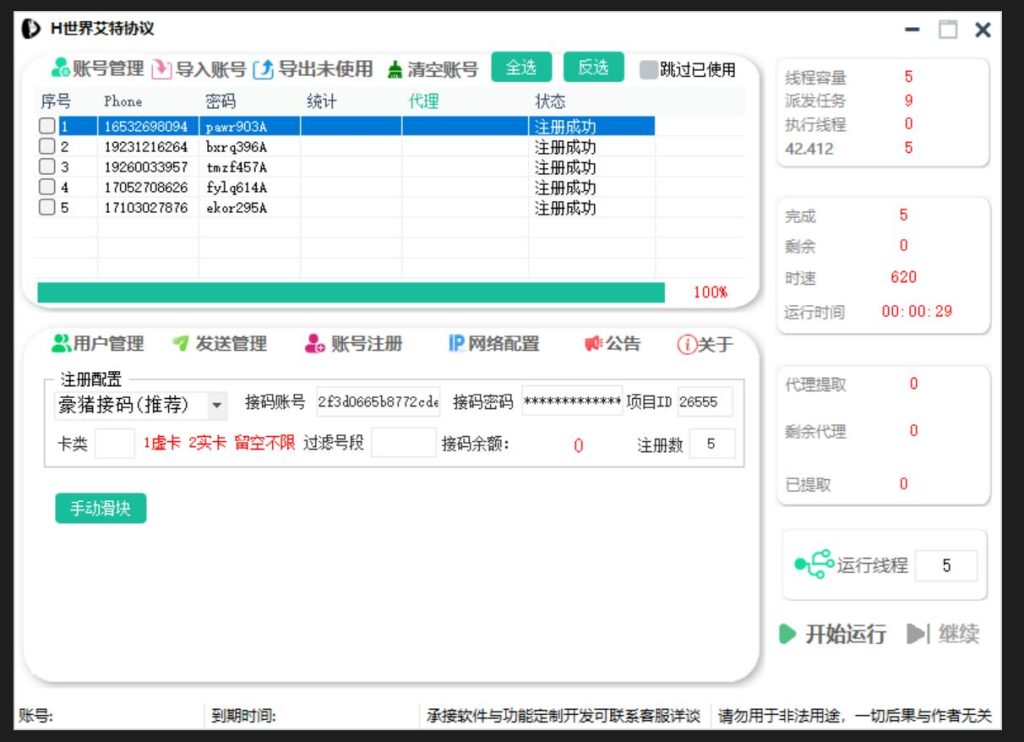This screenshot has width=1024, height=742.
Task: Switch to the 用户管理 tab
Action: coord(98,344)
